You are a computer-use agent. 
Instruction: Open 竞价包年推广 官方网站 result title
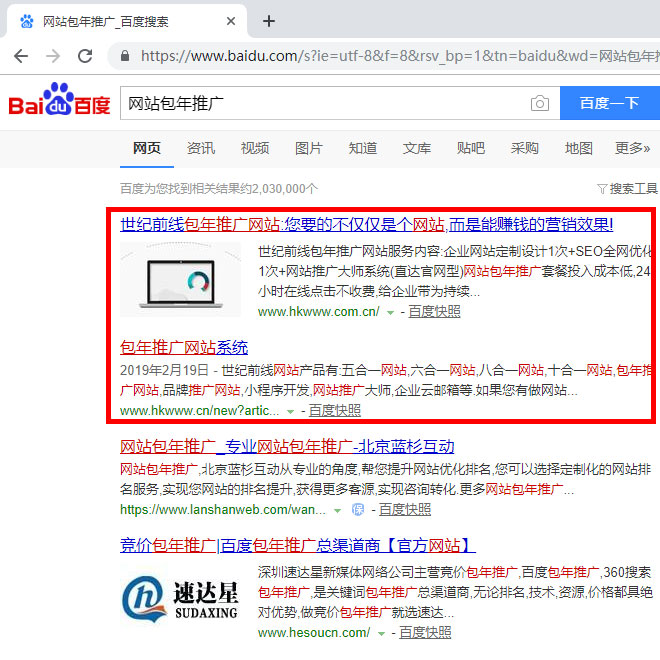coord(298,546)
